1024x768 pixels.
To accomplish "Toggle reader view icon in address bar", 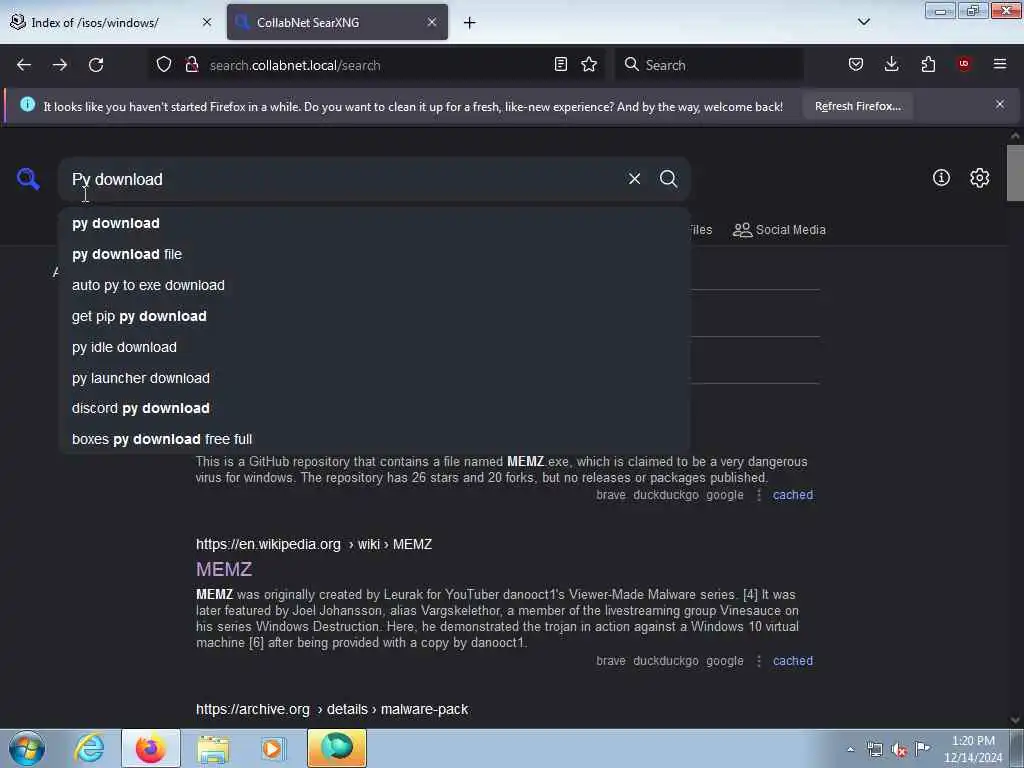I will point(560,64).
